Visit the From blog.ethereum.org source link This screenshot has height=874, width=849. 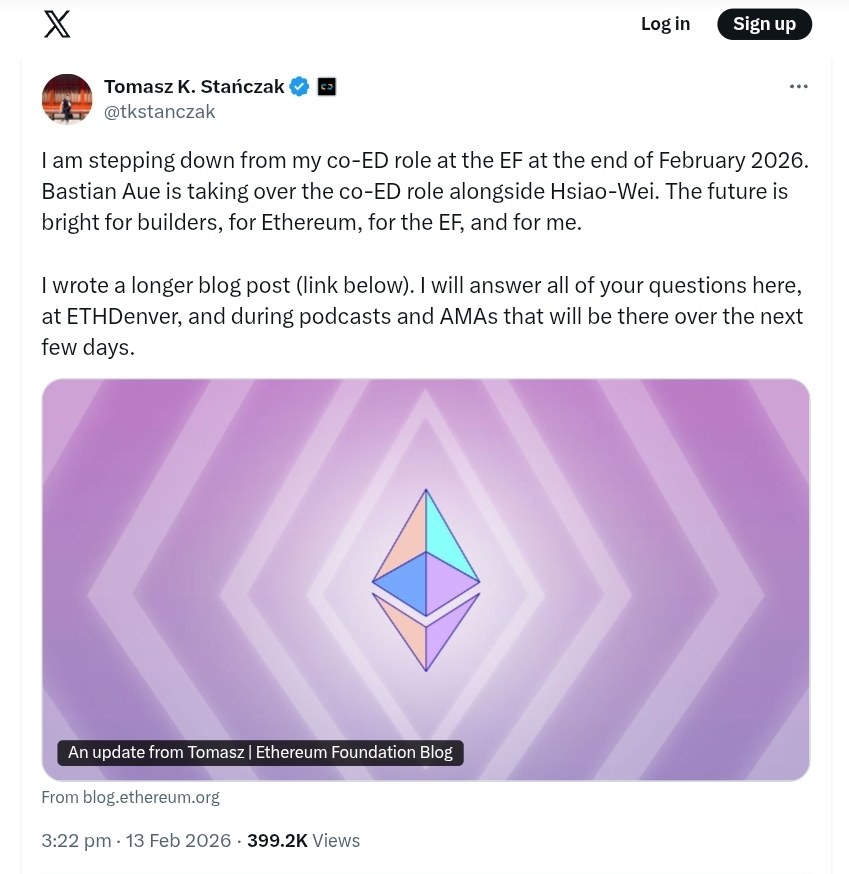130,797
